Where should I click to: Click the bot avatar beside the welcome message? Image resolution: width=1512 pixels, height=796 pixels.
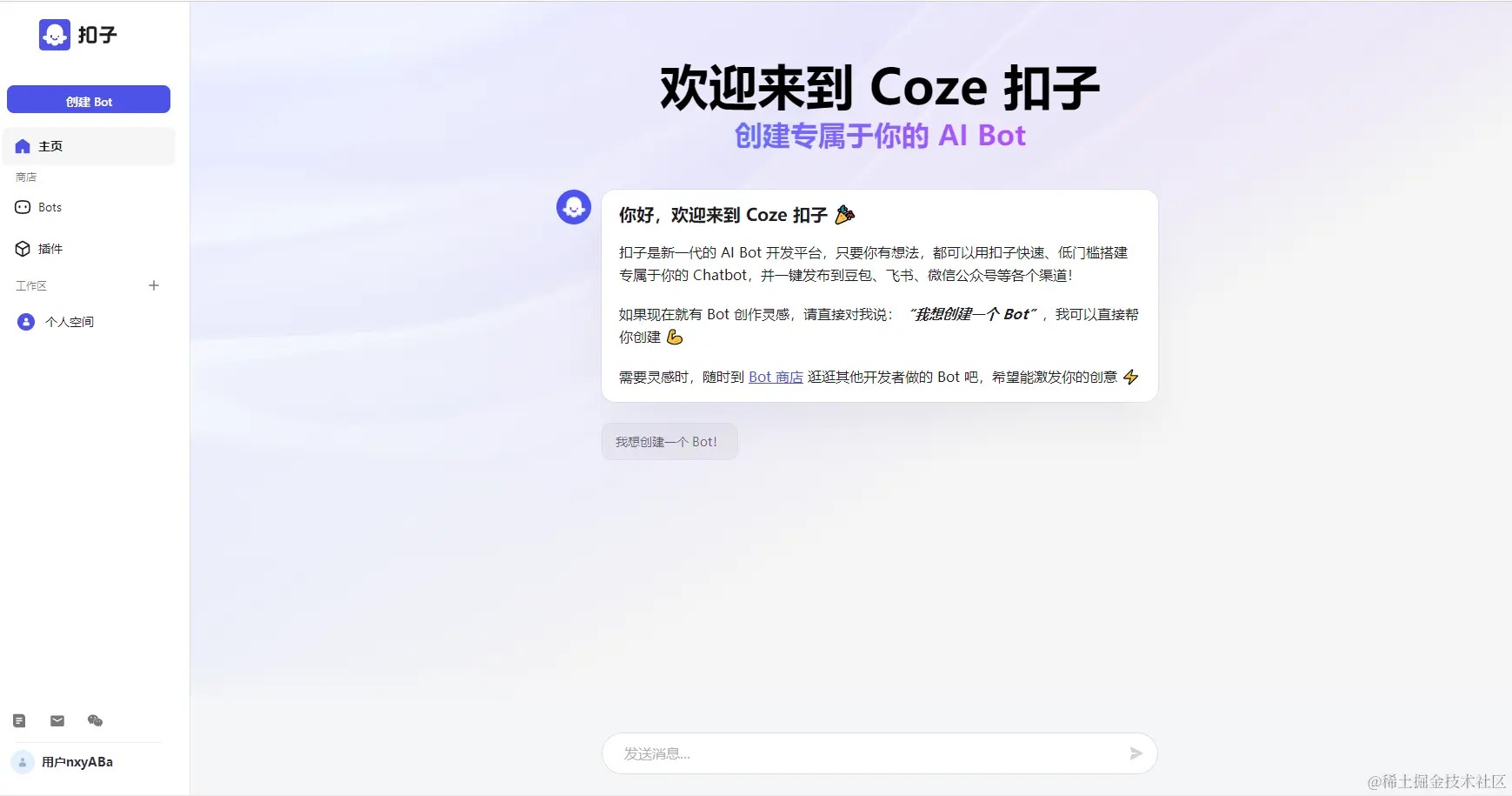573,207
